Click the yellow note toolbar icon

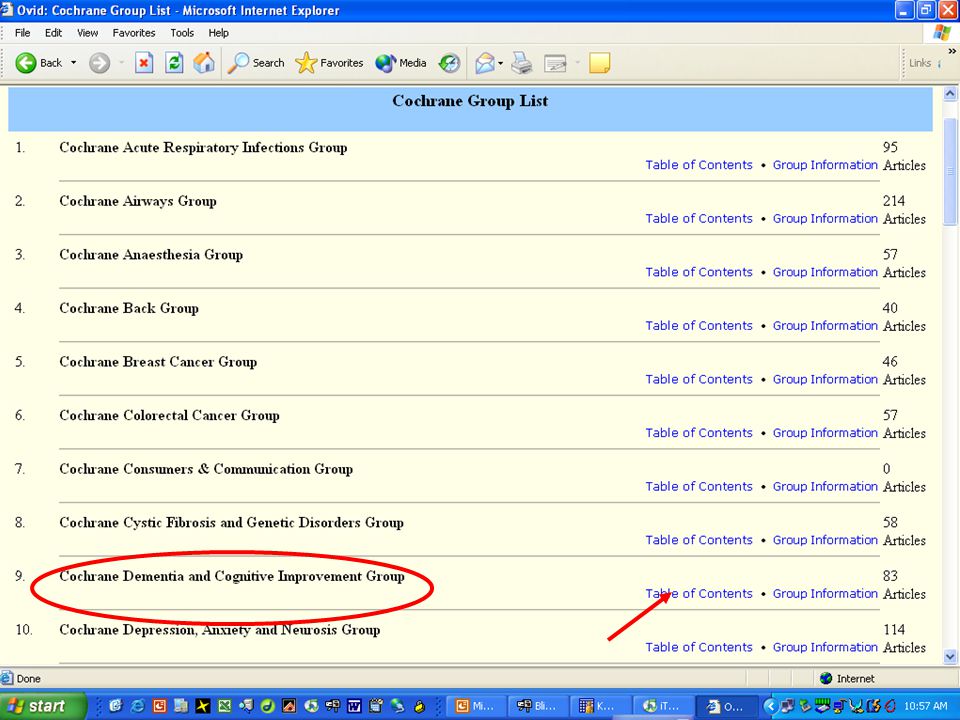pos(599,62)
